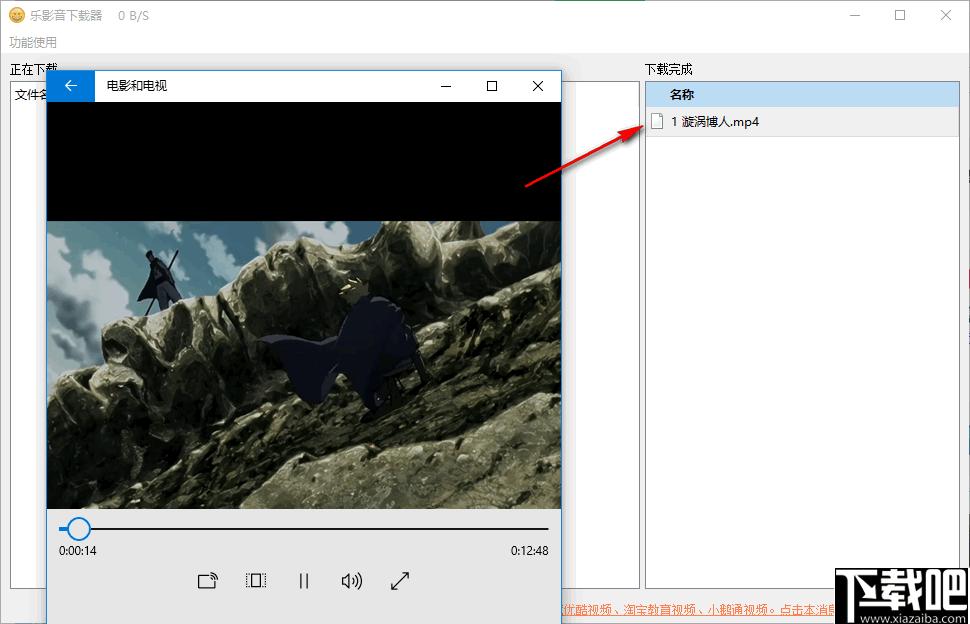
Task: Enter fullscreen with the diagonal arrows icon
Action: [400, 581]
